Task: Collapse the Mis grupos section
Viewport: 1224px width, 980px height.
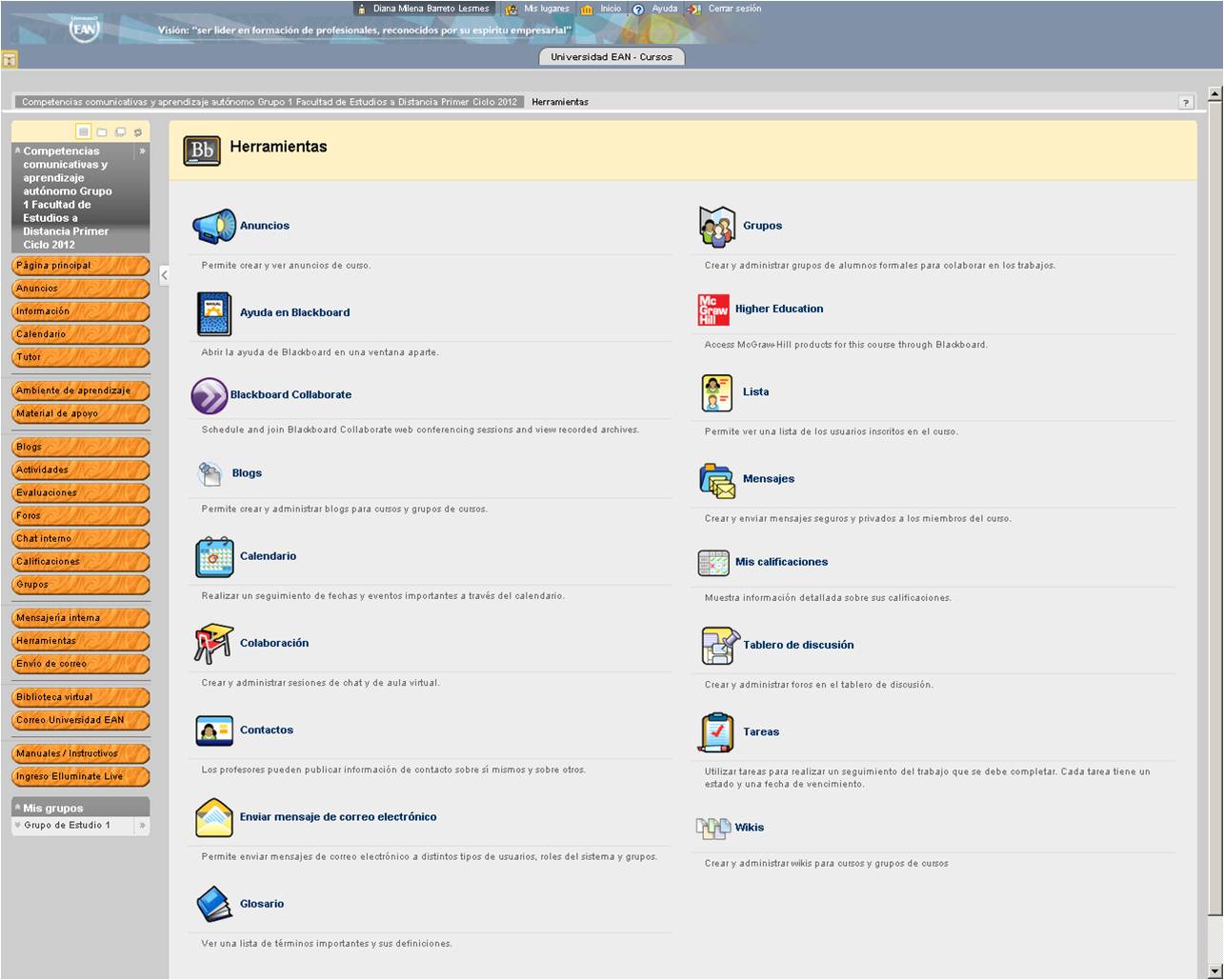Action: [x=17, y=809]
